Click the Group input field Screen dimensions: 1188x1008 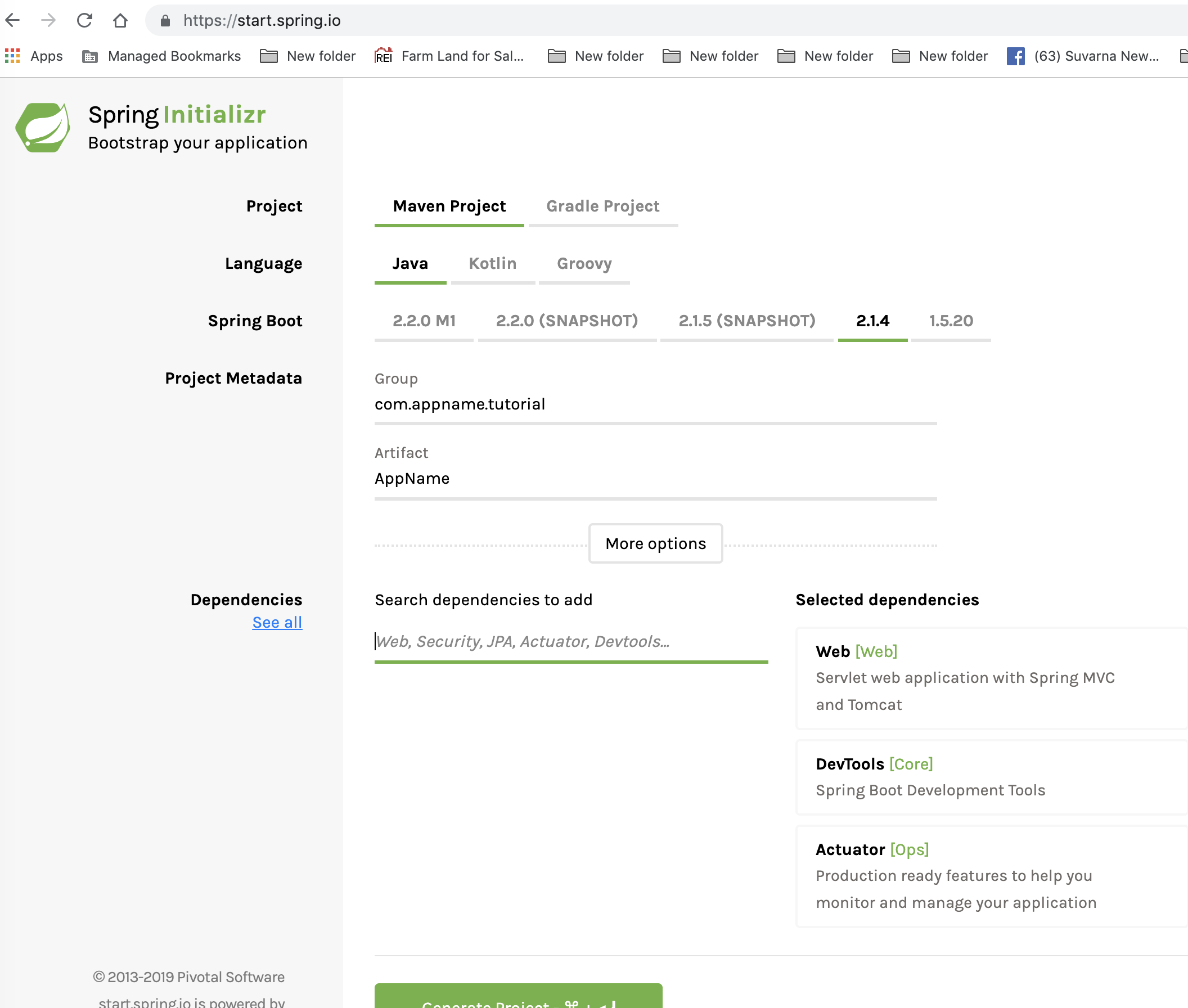point(655,404)
